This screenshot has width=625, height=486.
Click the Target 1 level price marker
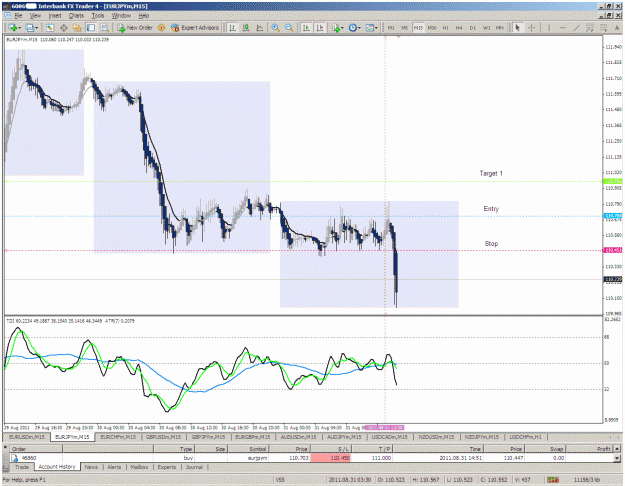click(x=613, y=181)
